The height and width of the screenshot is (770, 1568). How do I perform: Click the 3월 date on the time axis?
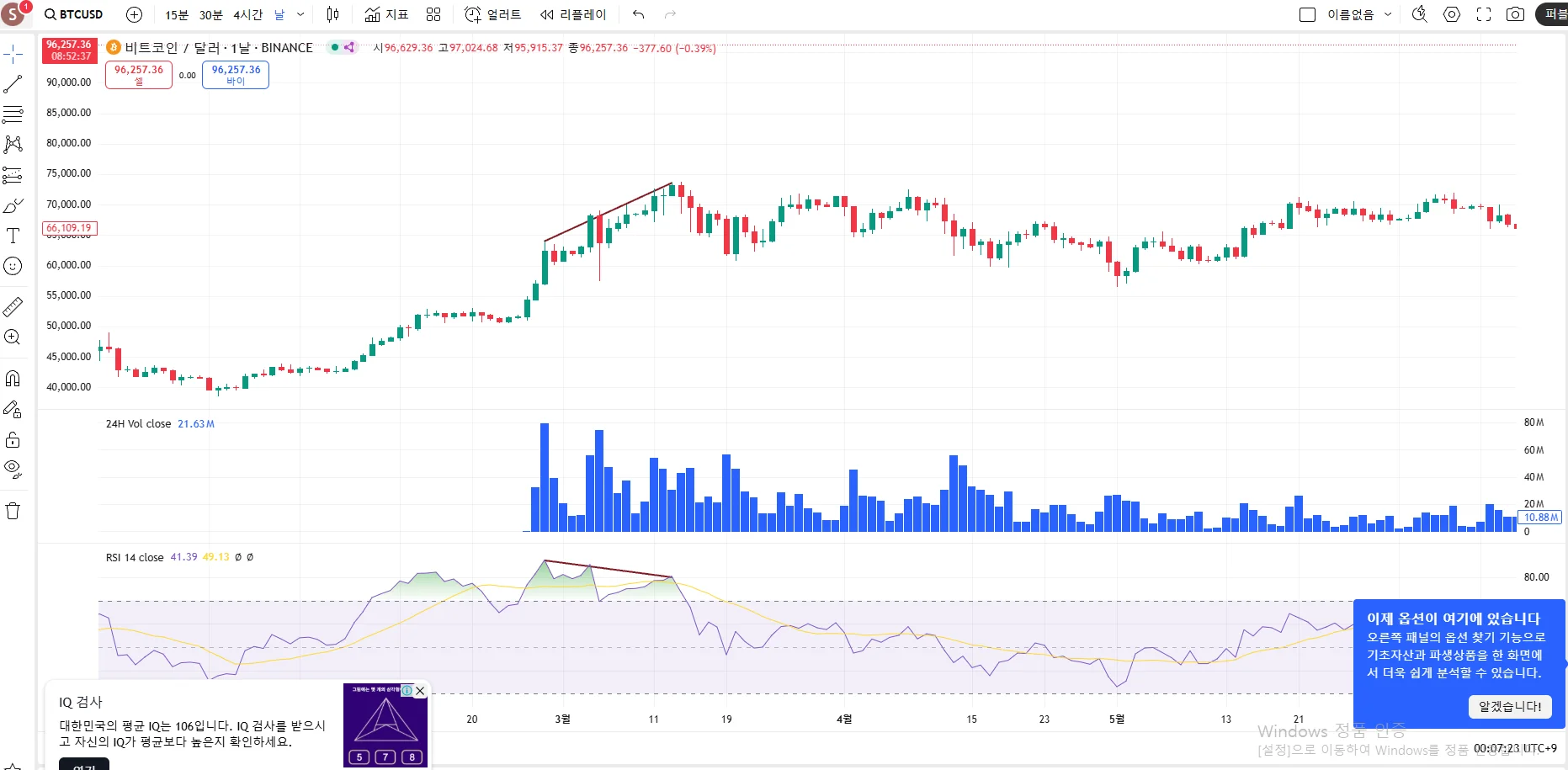(562, 720)
